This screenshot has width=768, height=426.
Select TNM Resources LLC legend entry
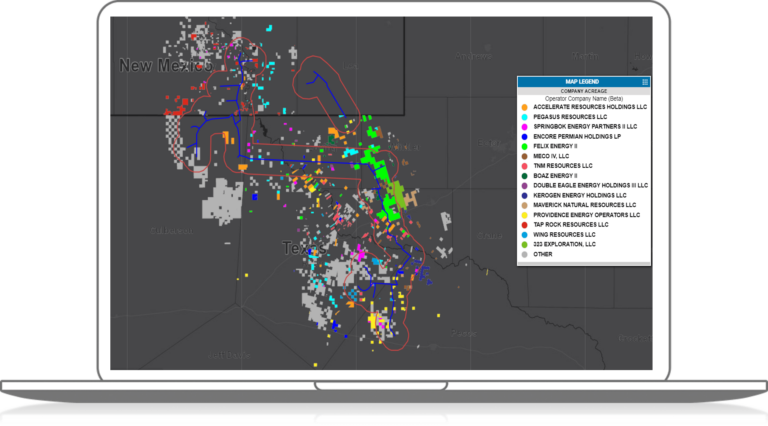coord(563,166)
